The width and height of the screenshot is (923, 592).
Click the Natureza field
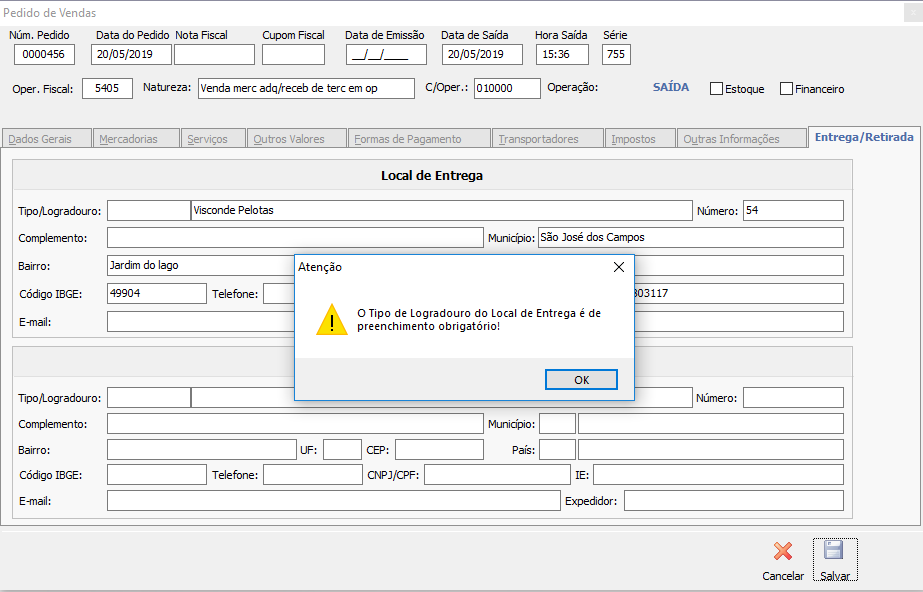[x=306, y=88]
